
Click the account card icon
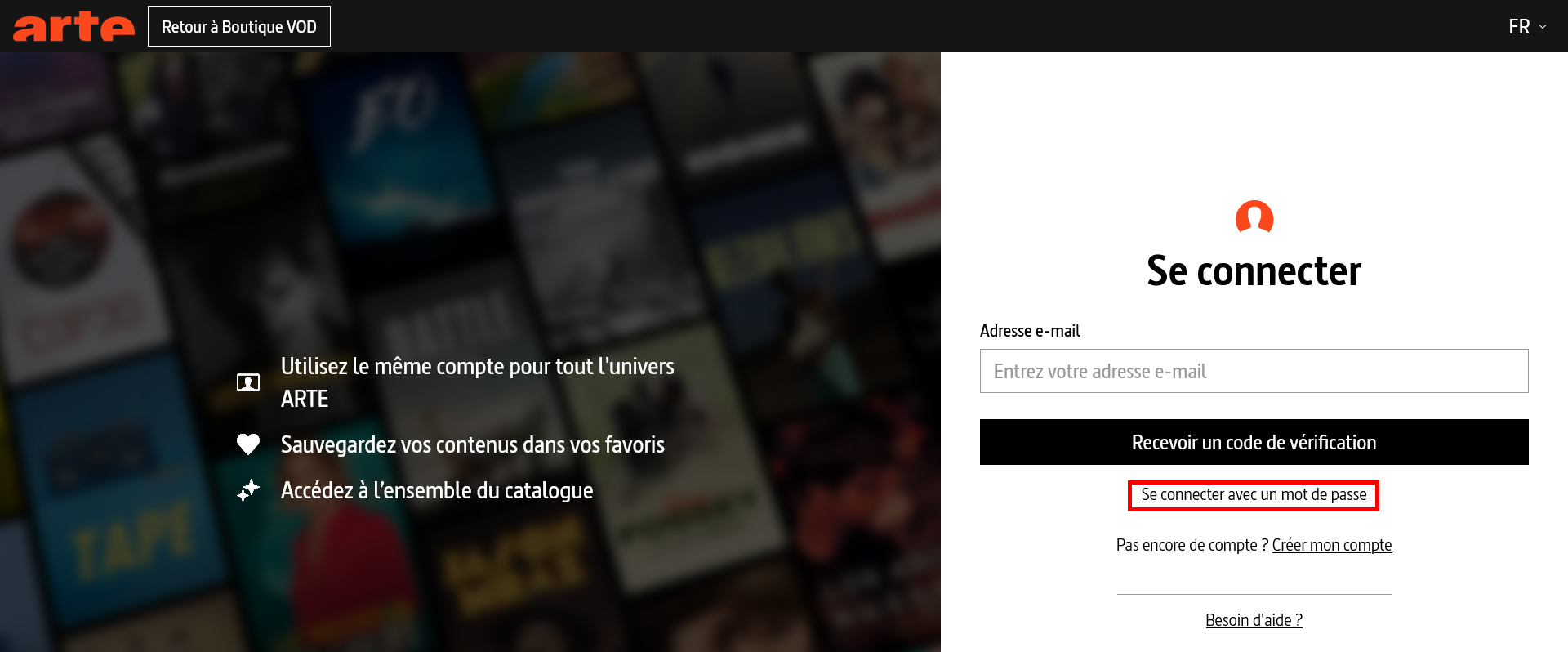[x=248, y=382]
